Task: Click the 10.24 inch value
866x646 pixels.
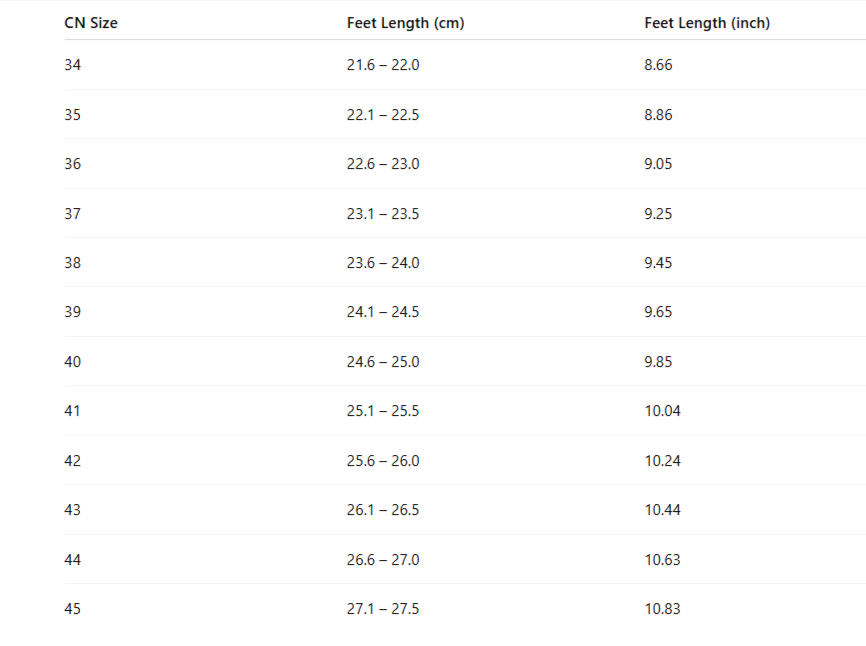Action: pyautogui.click(x=662, y=461)
